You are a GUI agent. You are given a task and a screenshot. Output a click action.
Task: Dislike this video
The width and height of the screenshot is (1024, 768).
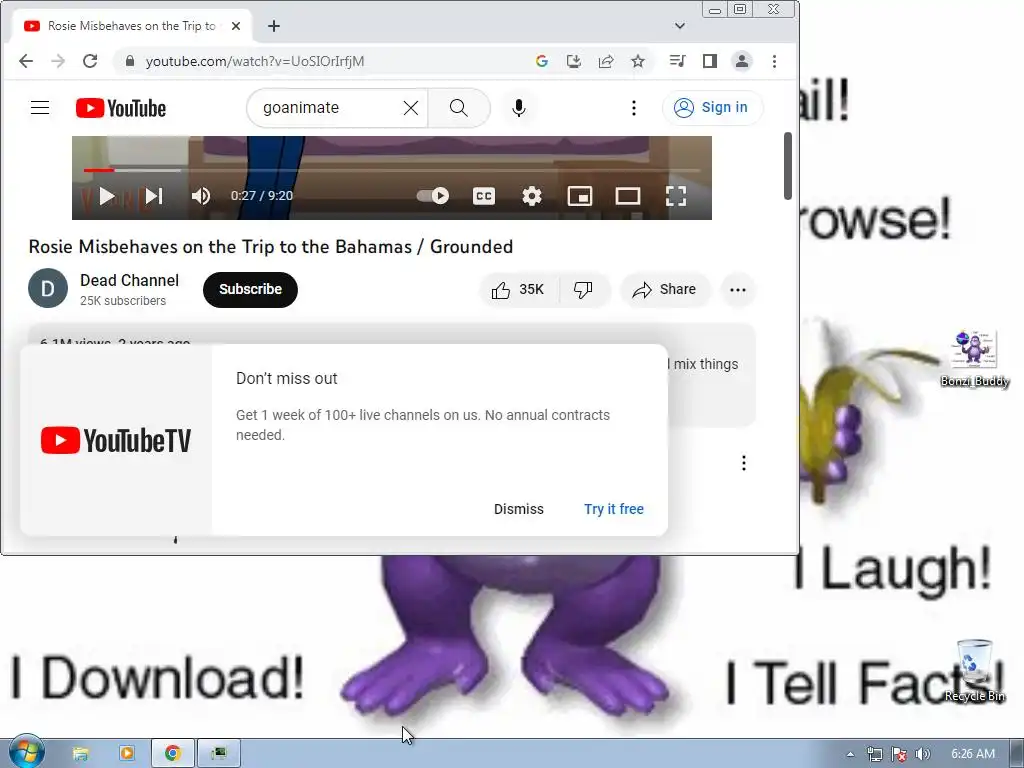[x=583, y=290]
